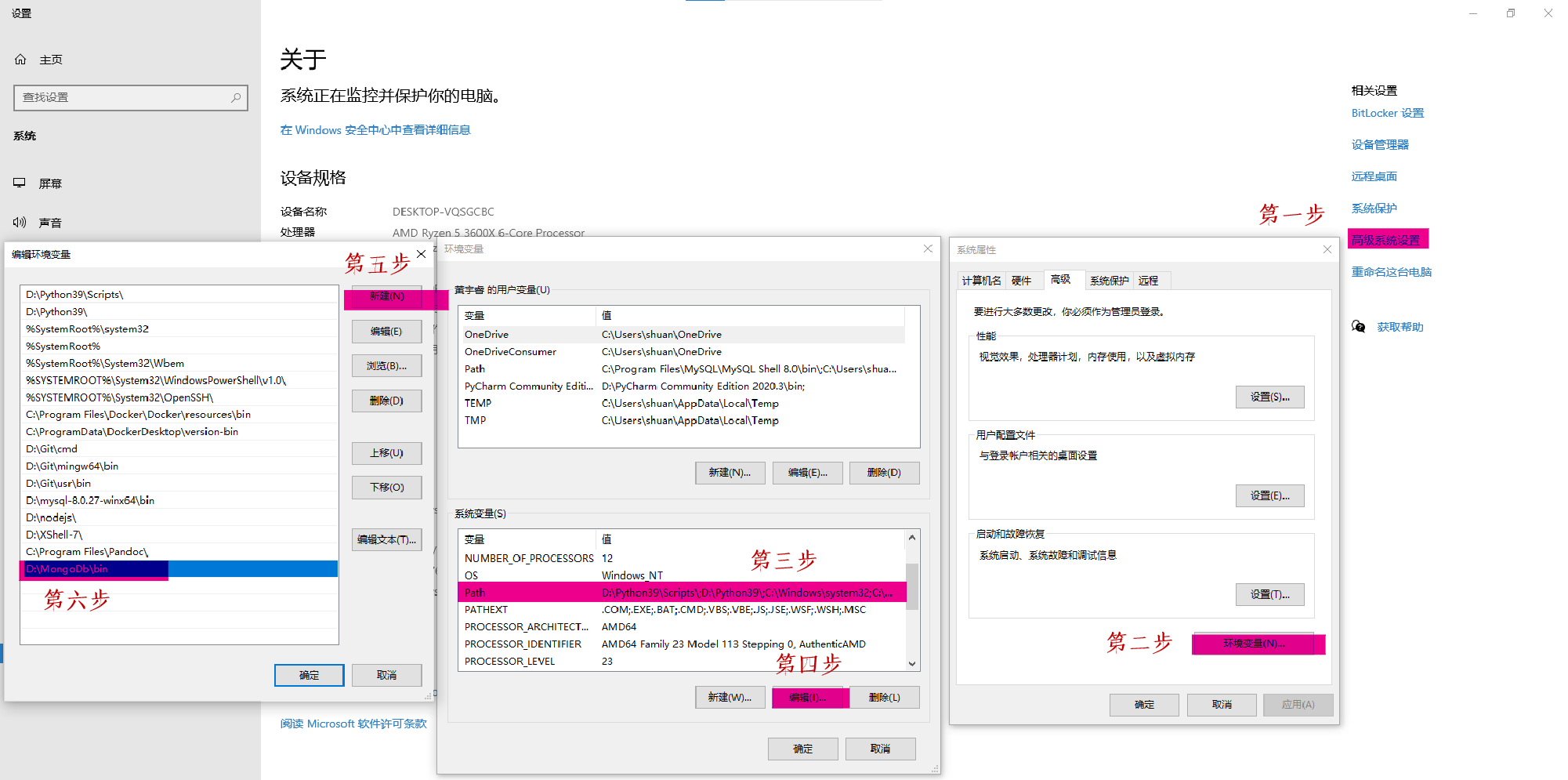Click 删除(L) under system variables
Image resolution: width=1568 pixels, height=780 pixels.
click(x=885, y=697)
